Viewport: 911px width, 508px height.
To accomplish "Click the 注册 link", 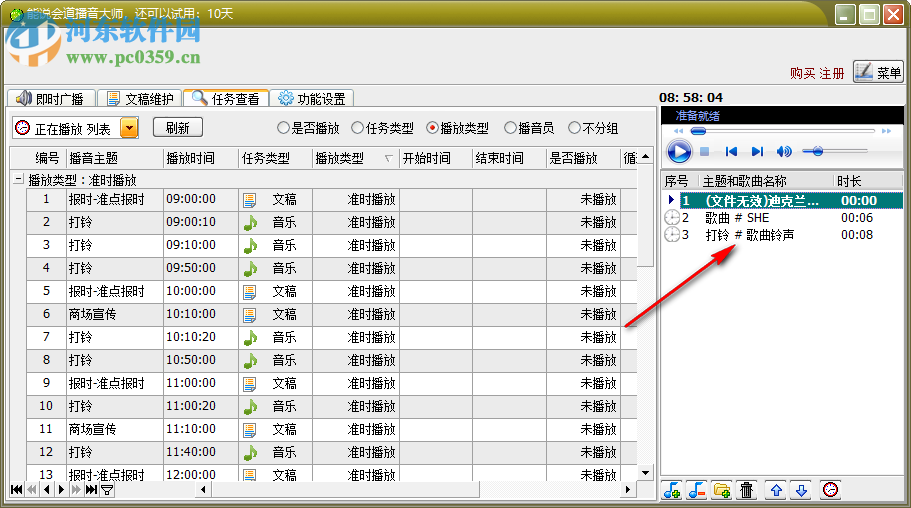I will [831, 74].
